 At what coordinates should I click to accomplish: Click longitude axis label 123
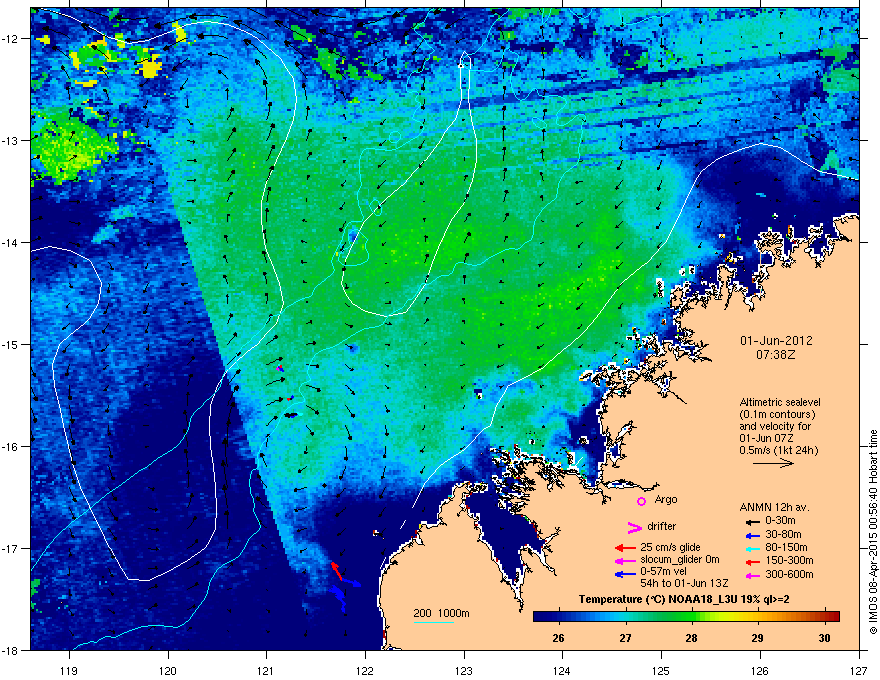pyautogui.click(x=464, y=670)
